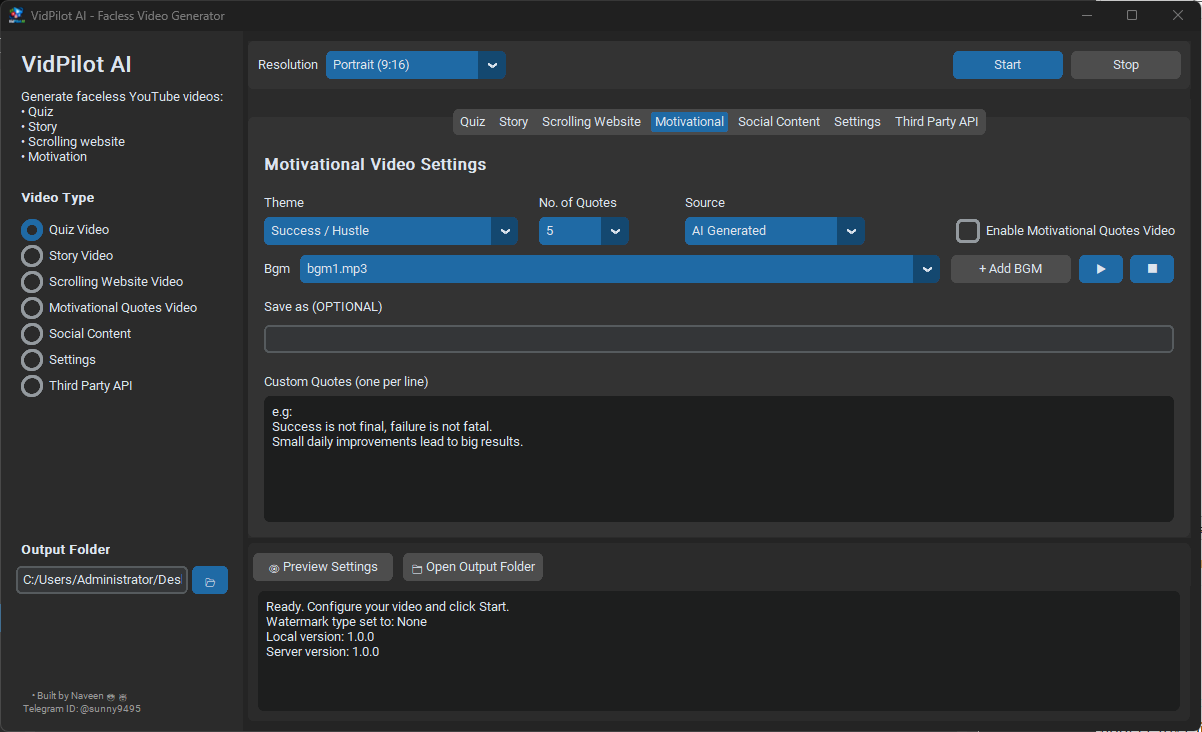Click the Open Output Folder folder icon
This screenshot has width=1202, height=732.
[417, 567]
